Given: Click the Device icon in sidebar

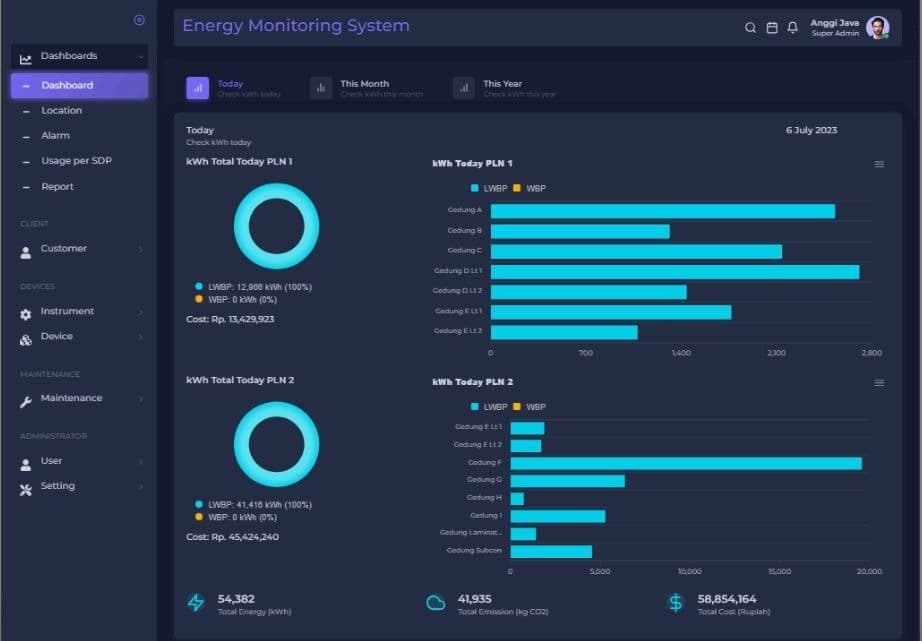Looking at the screenshot, I should 25,340.
